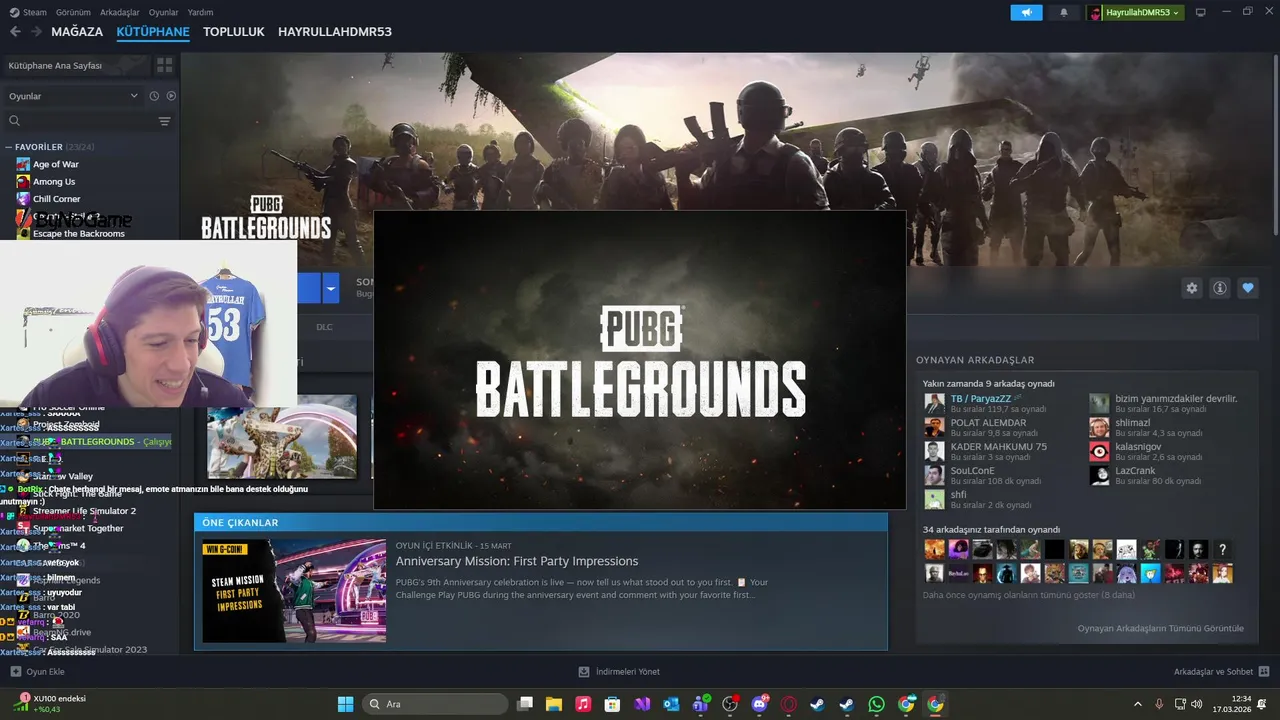The image size is (1280, 720).
Task: Go forward with the right navigation arrow
Action: (x=36, y=32)
